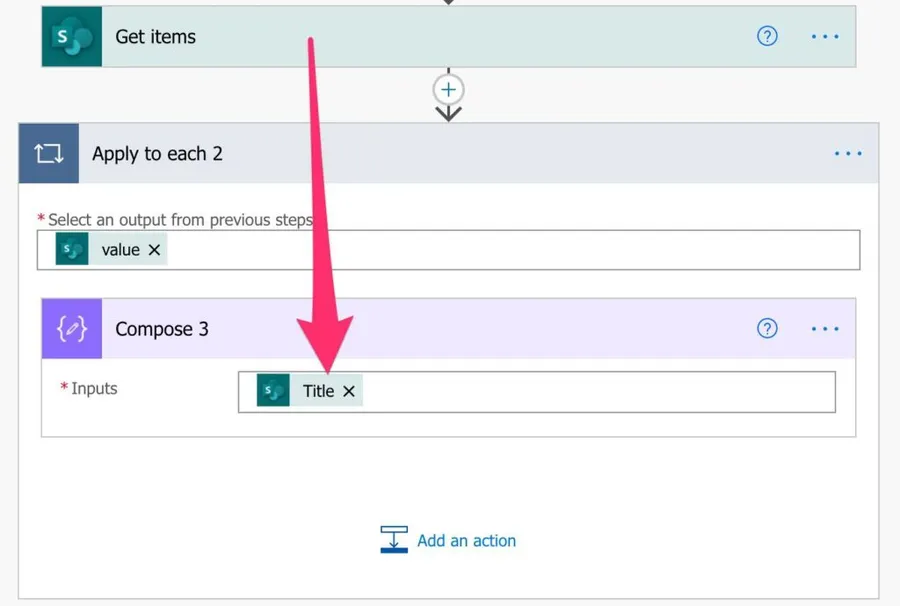Collapse the Compose 3 action header
900x606 pixels.
(450, 329)
